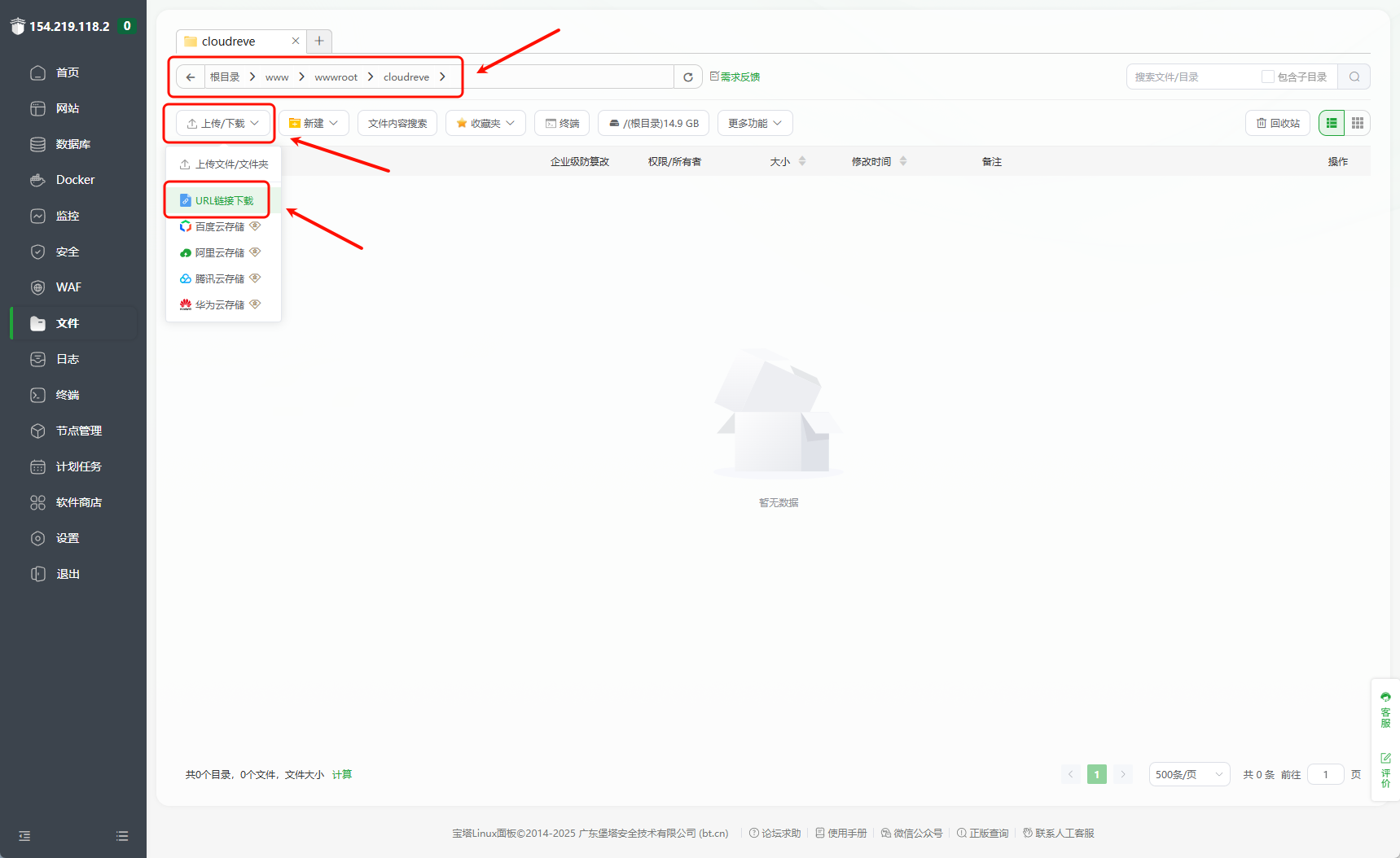1400x858 pixels.
Task: Open the recycle bin (回收站)
Action: [1277, 123]
